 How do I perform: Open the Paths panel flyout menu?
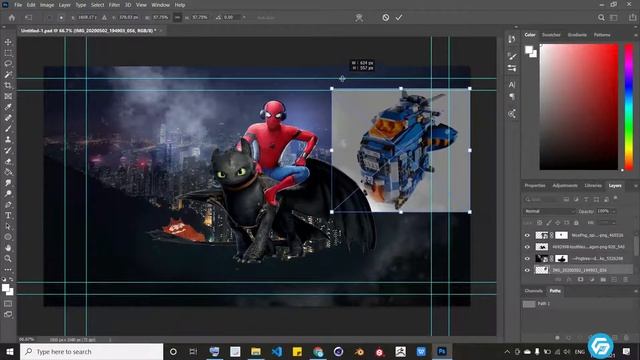click(x=635, y=291)
